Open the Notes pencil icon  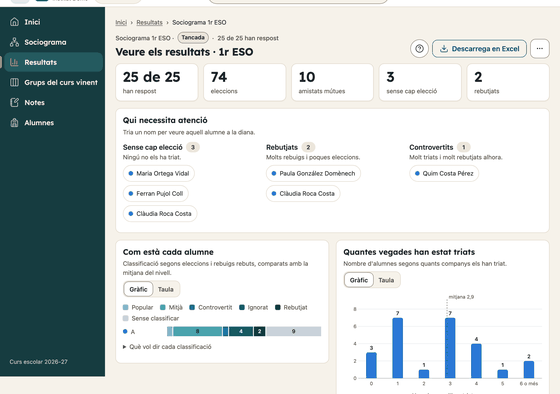tap(14, 103)
